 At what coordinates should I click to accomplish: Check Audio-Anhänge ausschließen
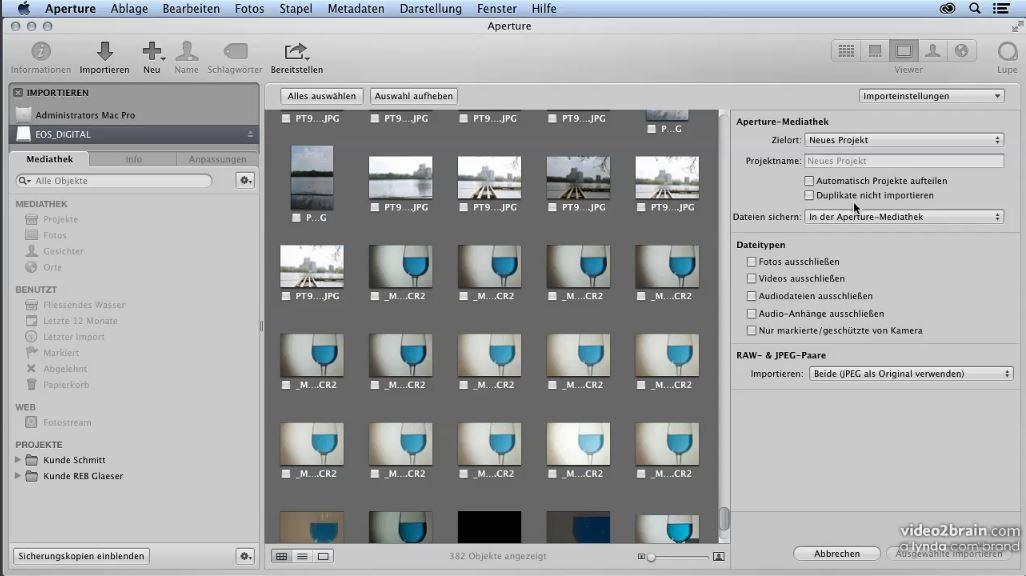752,314
